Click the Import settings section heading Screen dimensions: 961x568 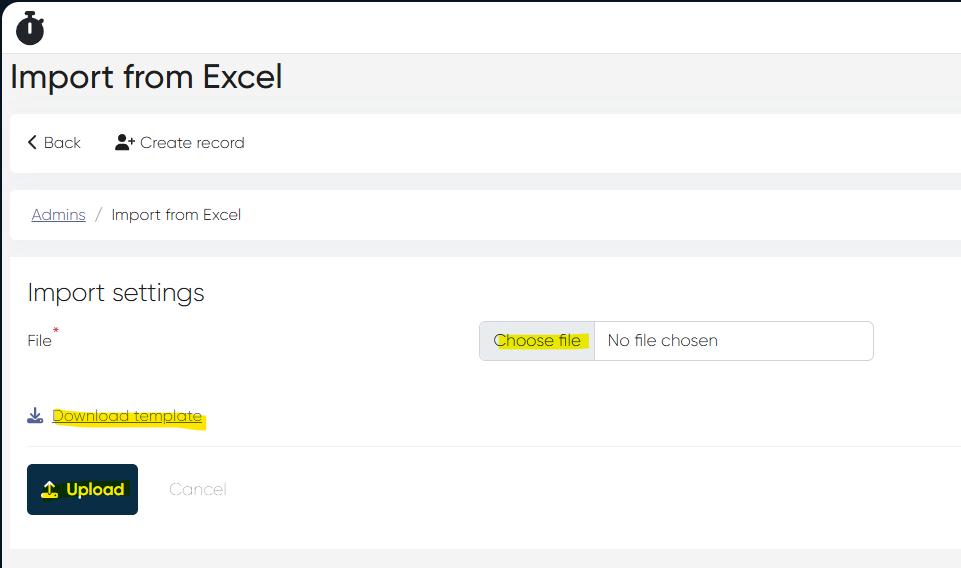point(116,293)
